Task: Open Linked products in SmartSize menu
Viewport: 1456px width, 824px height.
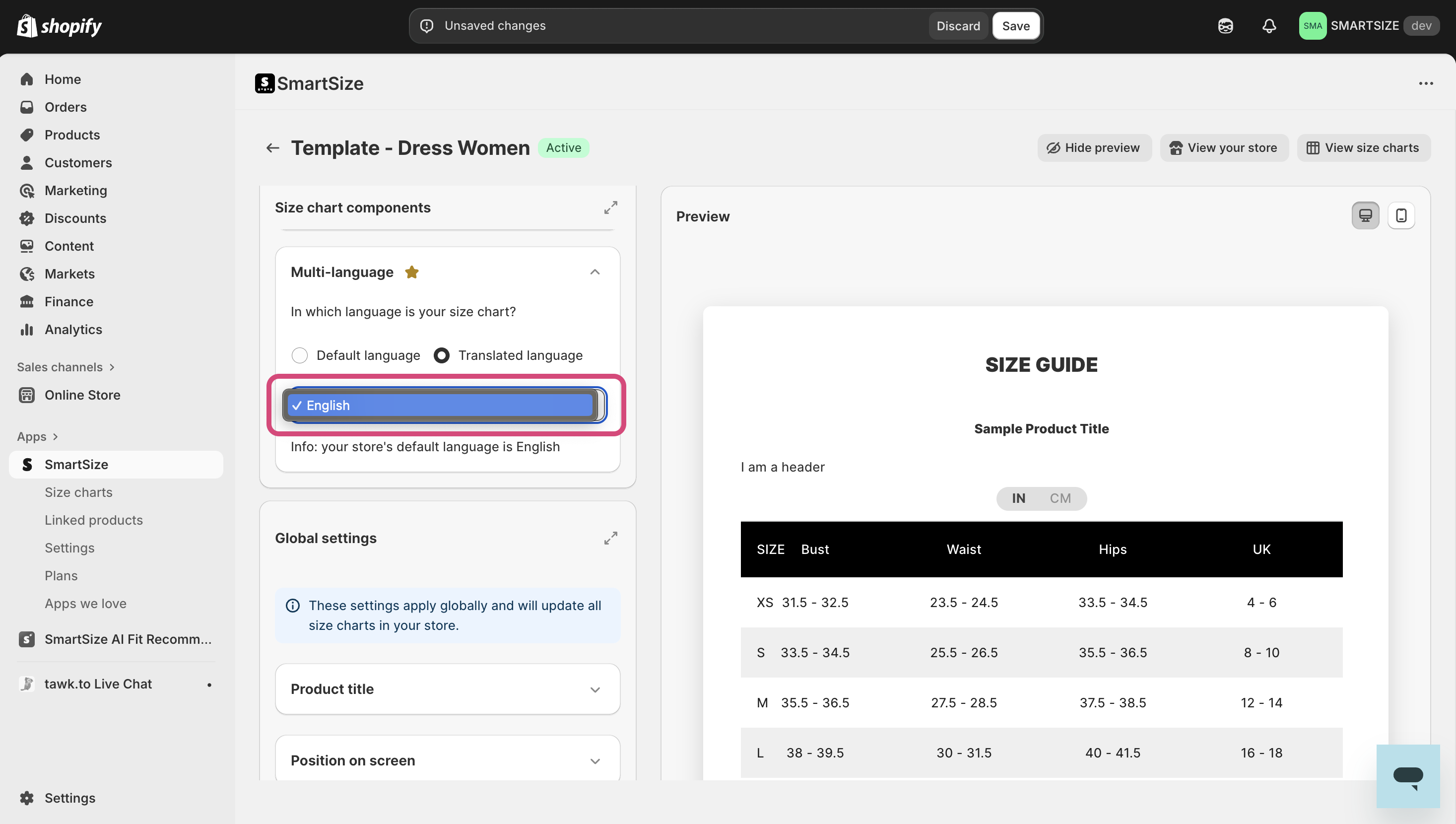Action: click(x=93, y=520)
